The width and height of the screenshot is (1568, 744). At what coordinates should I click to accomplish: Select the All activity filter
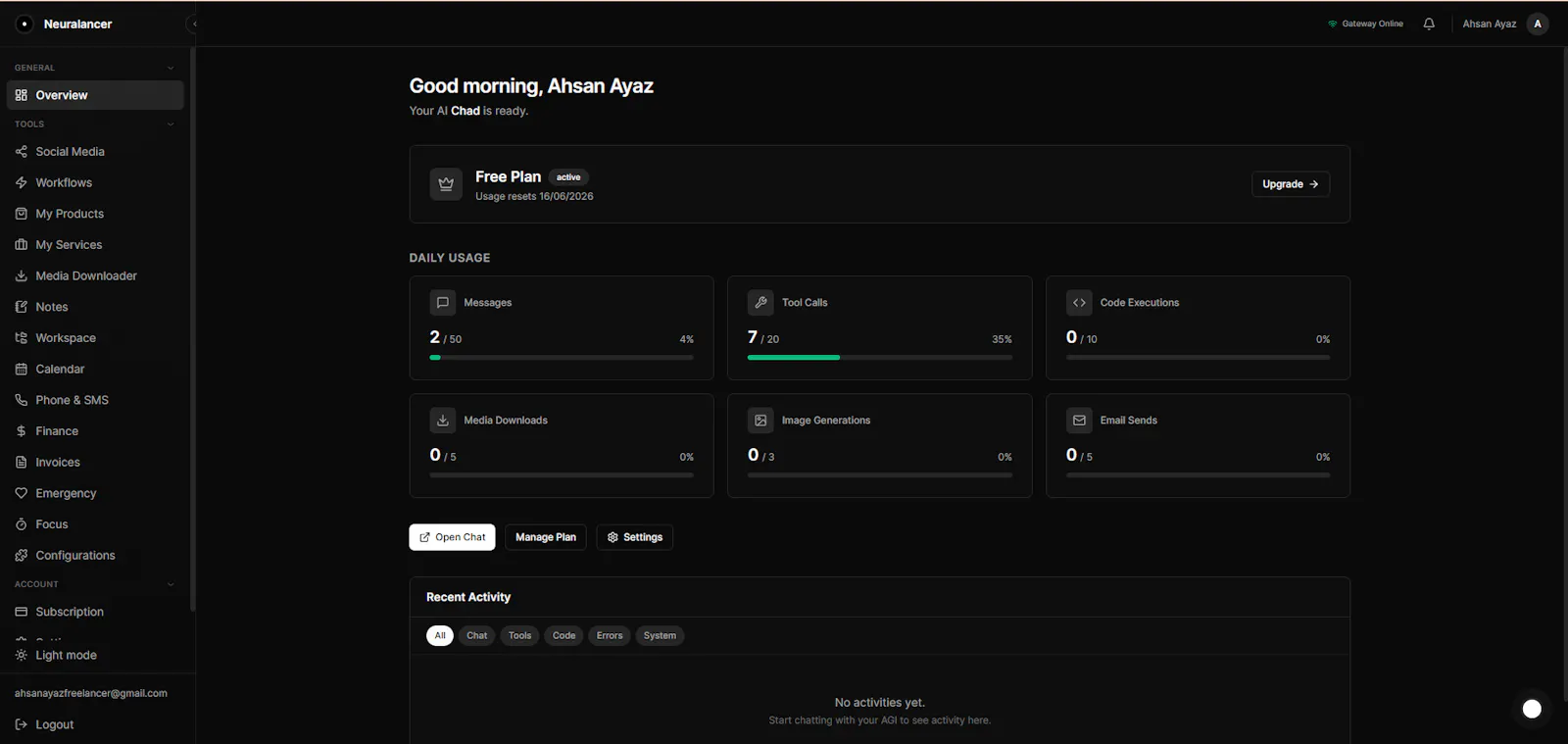click(440, 636)
